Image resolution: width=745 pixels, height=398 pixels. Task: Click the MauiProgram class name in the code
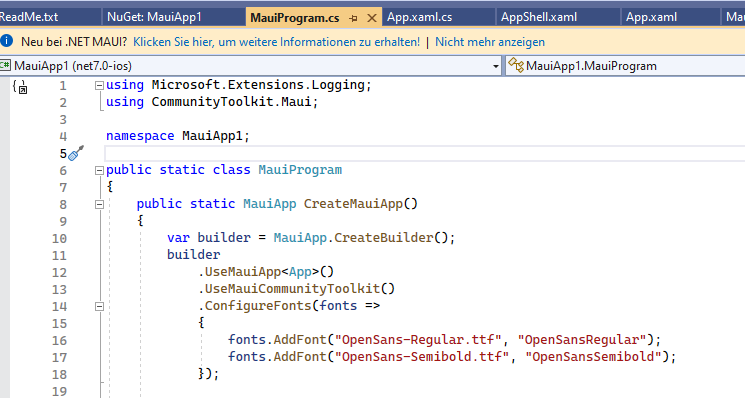[300, 170]
